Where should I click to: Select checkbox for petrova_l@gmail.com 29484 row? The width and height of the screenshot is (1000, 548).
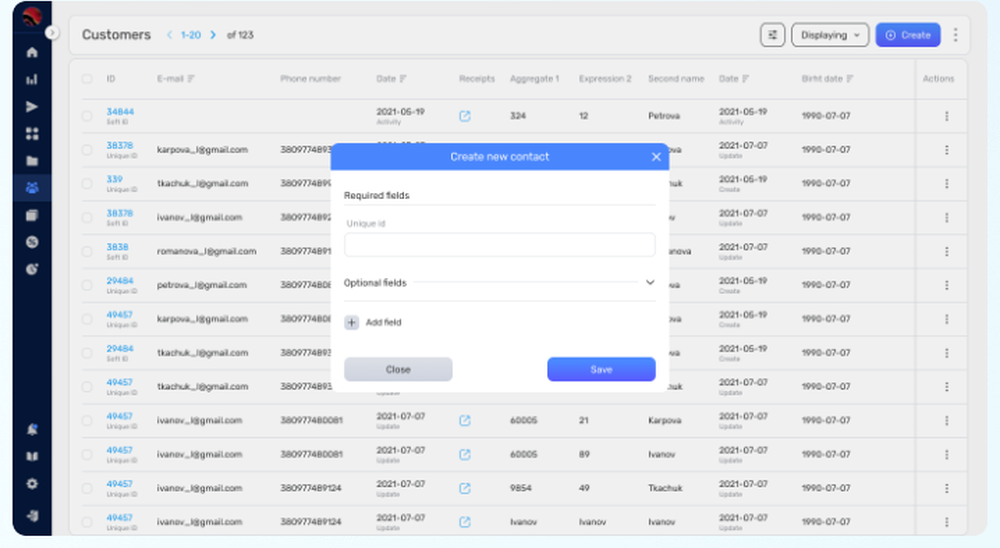pos(87,285)
